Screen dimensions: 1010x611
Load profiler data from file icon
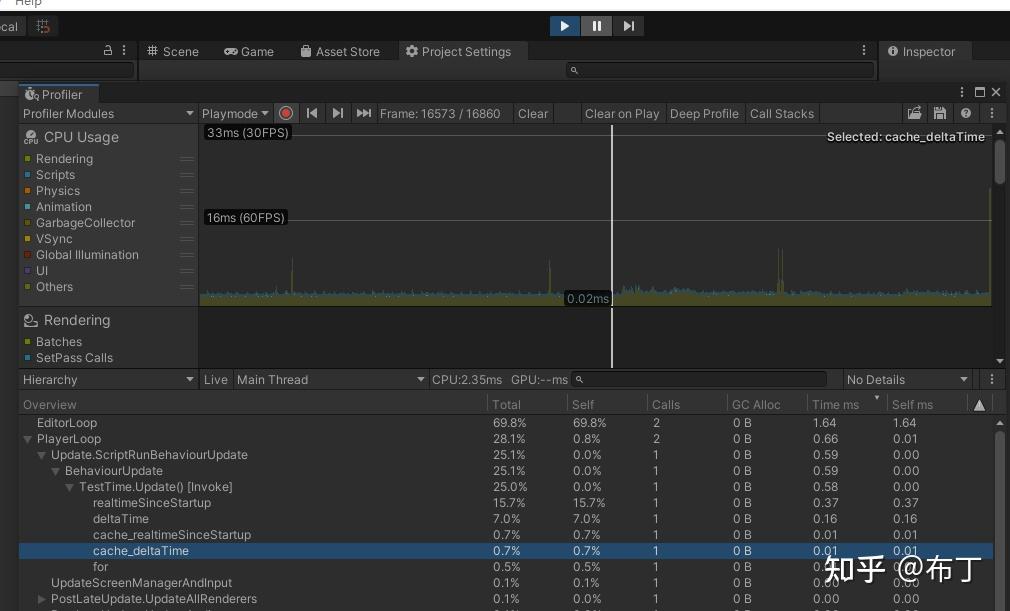(915, 113)
